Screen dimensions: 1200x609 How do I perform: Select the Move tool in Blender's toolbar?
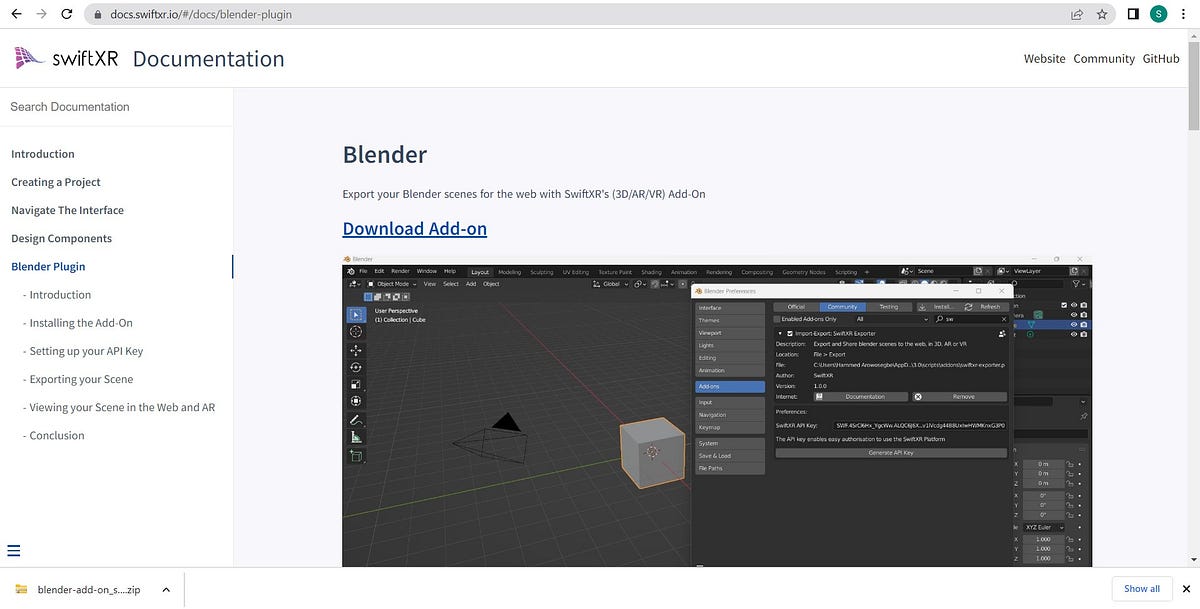[x=356, y=351]
